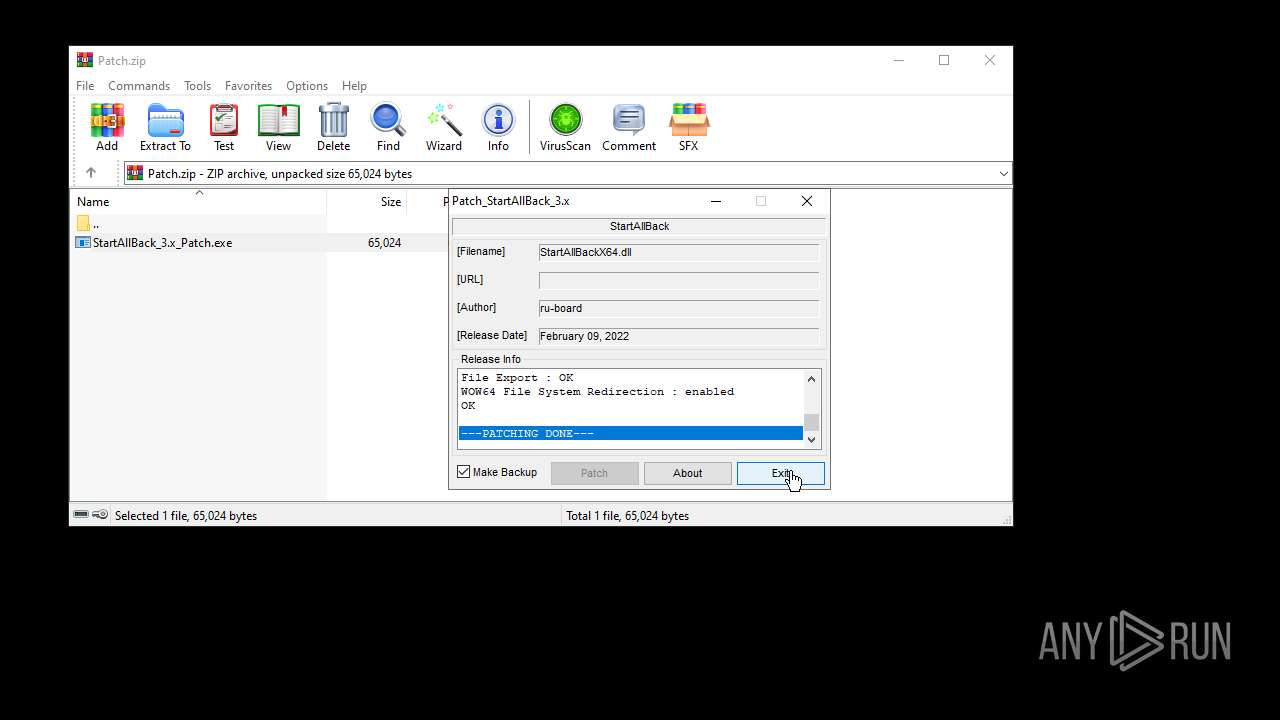Screen dimensions: 1280x720
Task: Click the 'File Export : OK' log line
Action: [517, 378]
